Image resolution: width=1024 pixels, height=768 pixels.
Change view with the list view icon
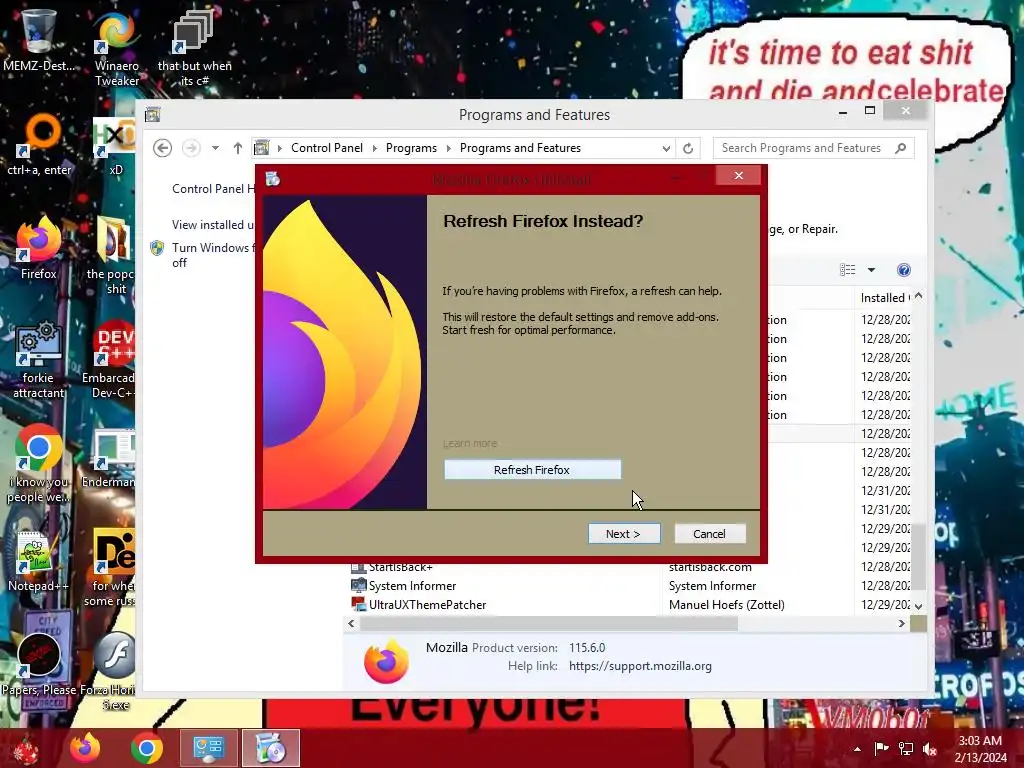pos(848,270)
